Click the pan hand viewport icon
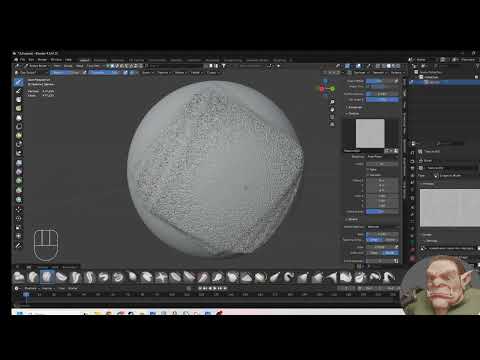Screen dimensions: 480x360 click(332, 109)
